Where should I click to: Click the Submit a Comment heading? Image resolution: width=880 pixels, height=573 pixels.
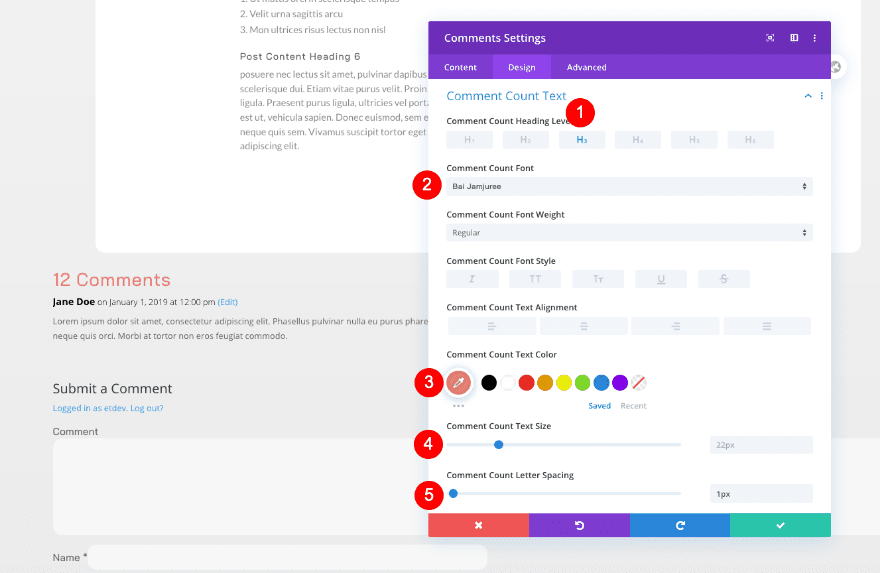[x=112, y=388]
